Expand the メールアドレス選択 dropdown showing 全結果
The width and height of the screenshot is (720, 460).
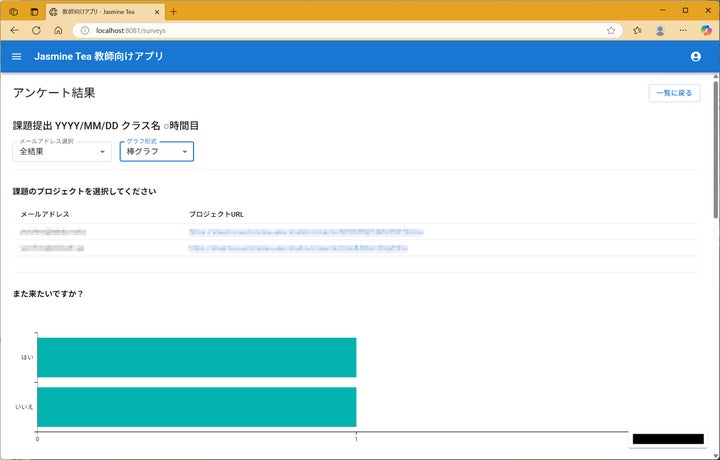[x=62, y=151]
